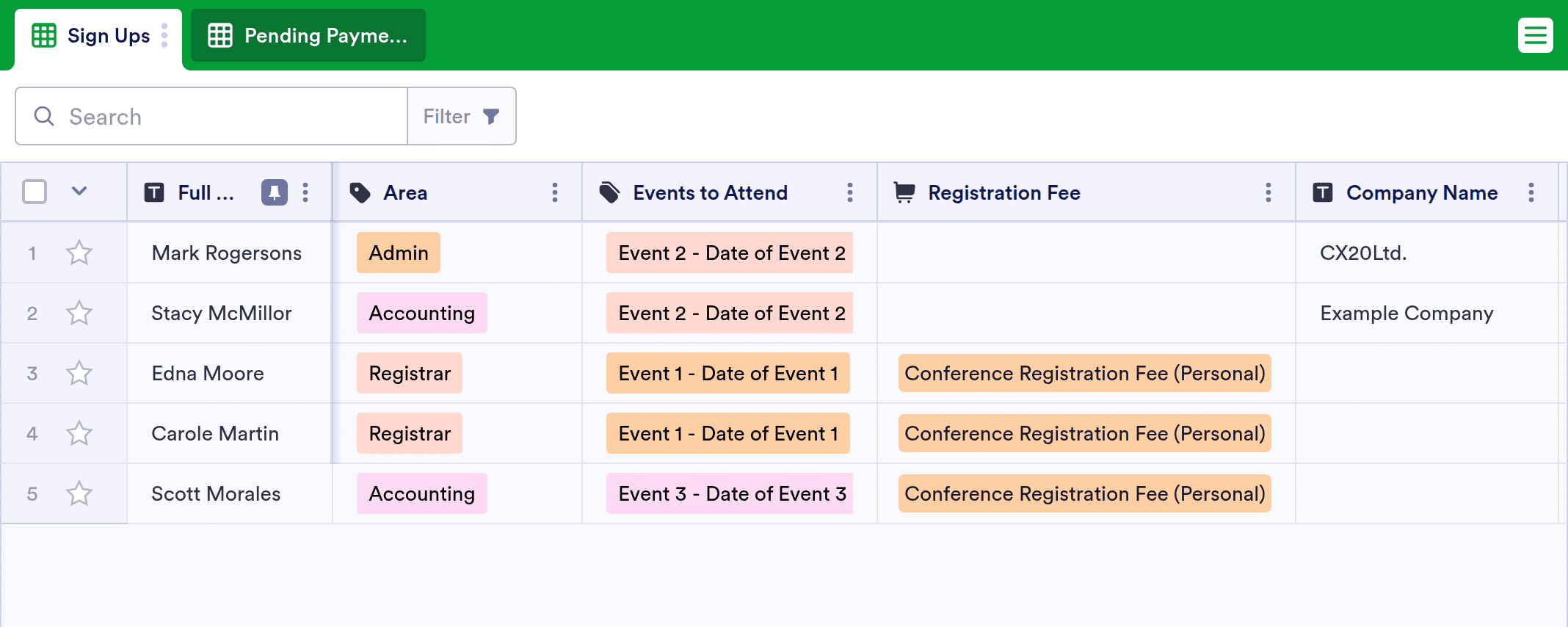Star the Scott Morales row
The image size is (1568, 627).
coord(79,493)
